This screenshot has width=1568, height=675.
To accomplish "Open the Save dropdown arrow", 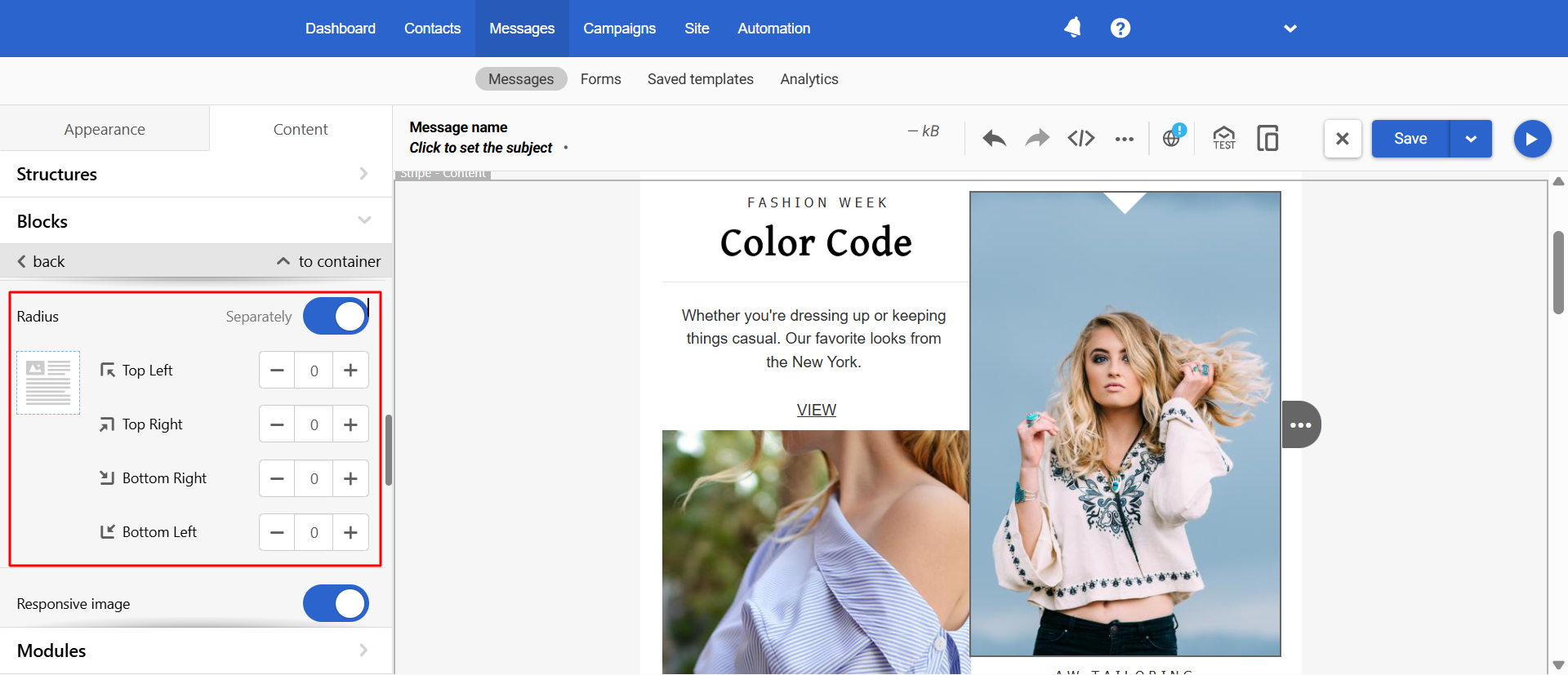I will [1471, 139].
